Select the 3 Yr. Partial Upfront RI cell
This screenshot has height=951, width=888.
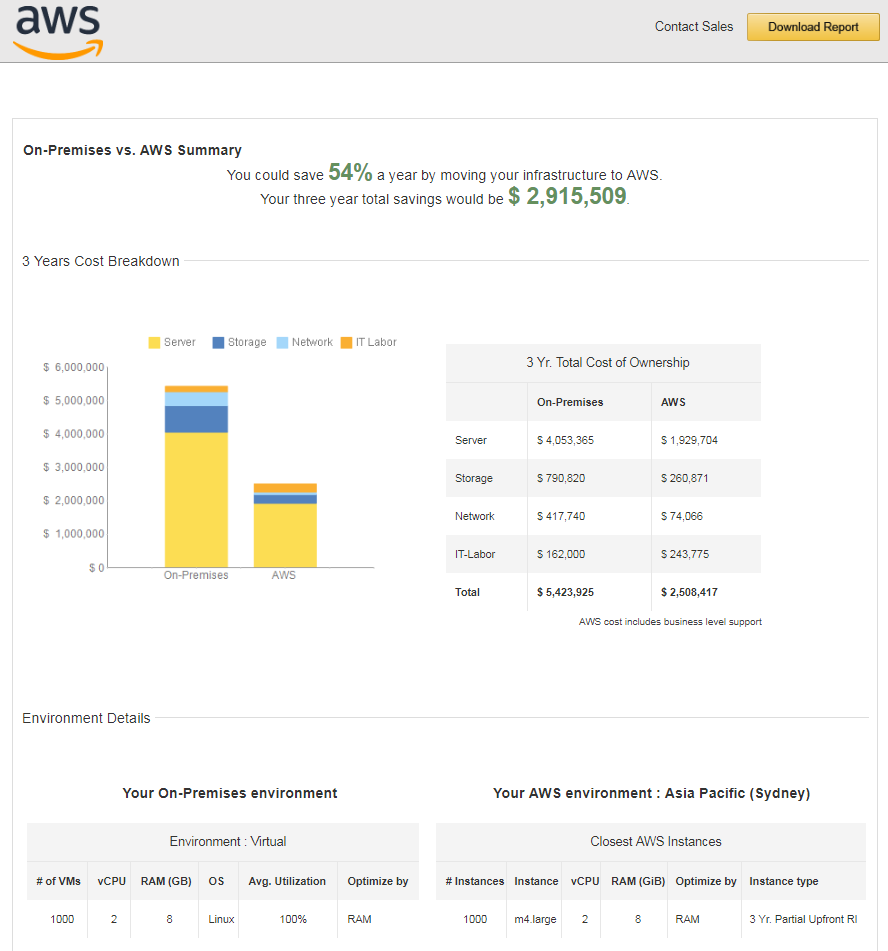click(803, 919)
